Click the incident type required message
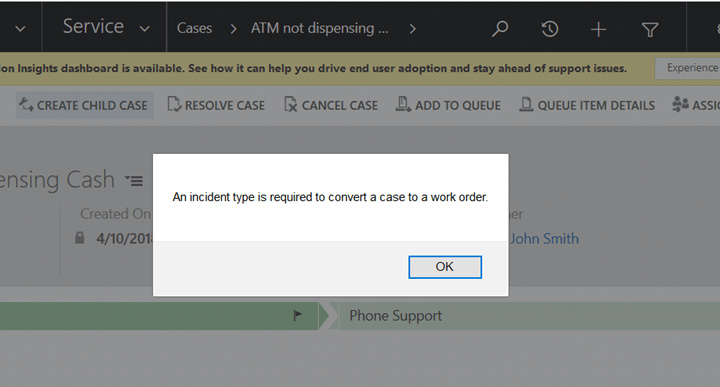Viewport: 720px width, 387px height. [x=330, y=197]
